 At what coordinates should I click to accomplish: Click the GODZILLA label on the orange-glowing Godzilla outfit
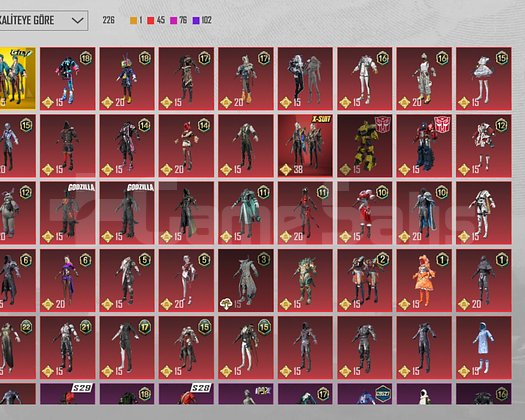81,187
